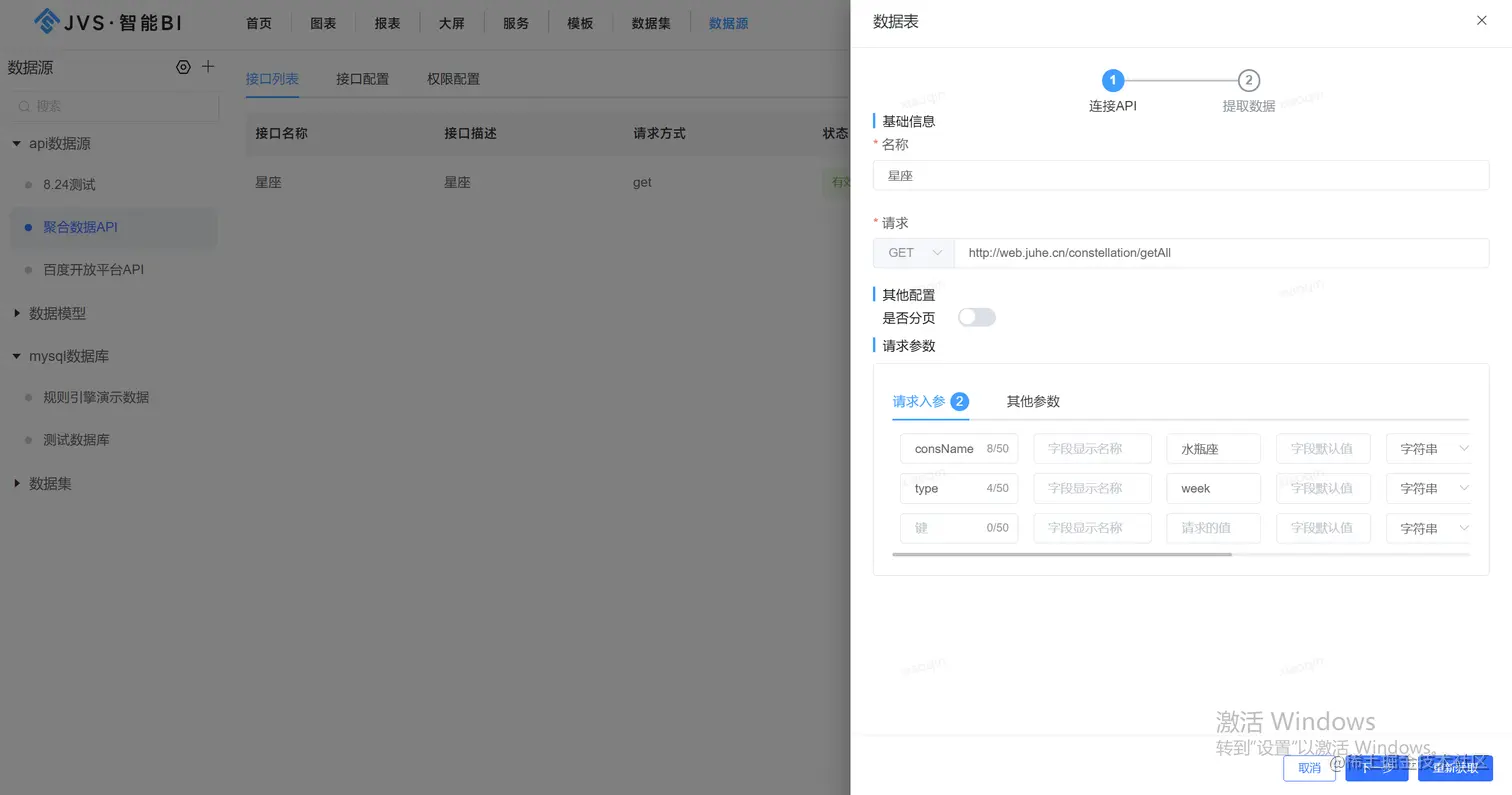Click 字段默认值 field in type row
This screenshot has width=1512, height=795.
[1323, 488]
